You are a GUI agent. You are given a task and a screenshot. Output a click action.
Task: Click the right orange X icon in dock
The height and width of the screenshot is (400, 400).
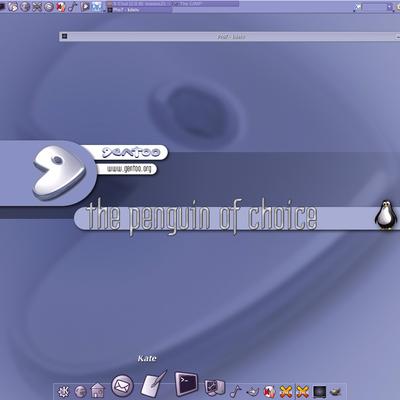302,392
